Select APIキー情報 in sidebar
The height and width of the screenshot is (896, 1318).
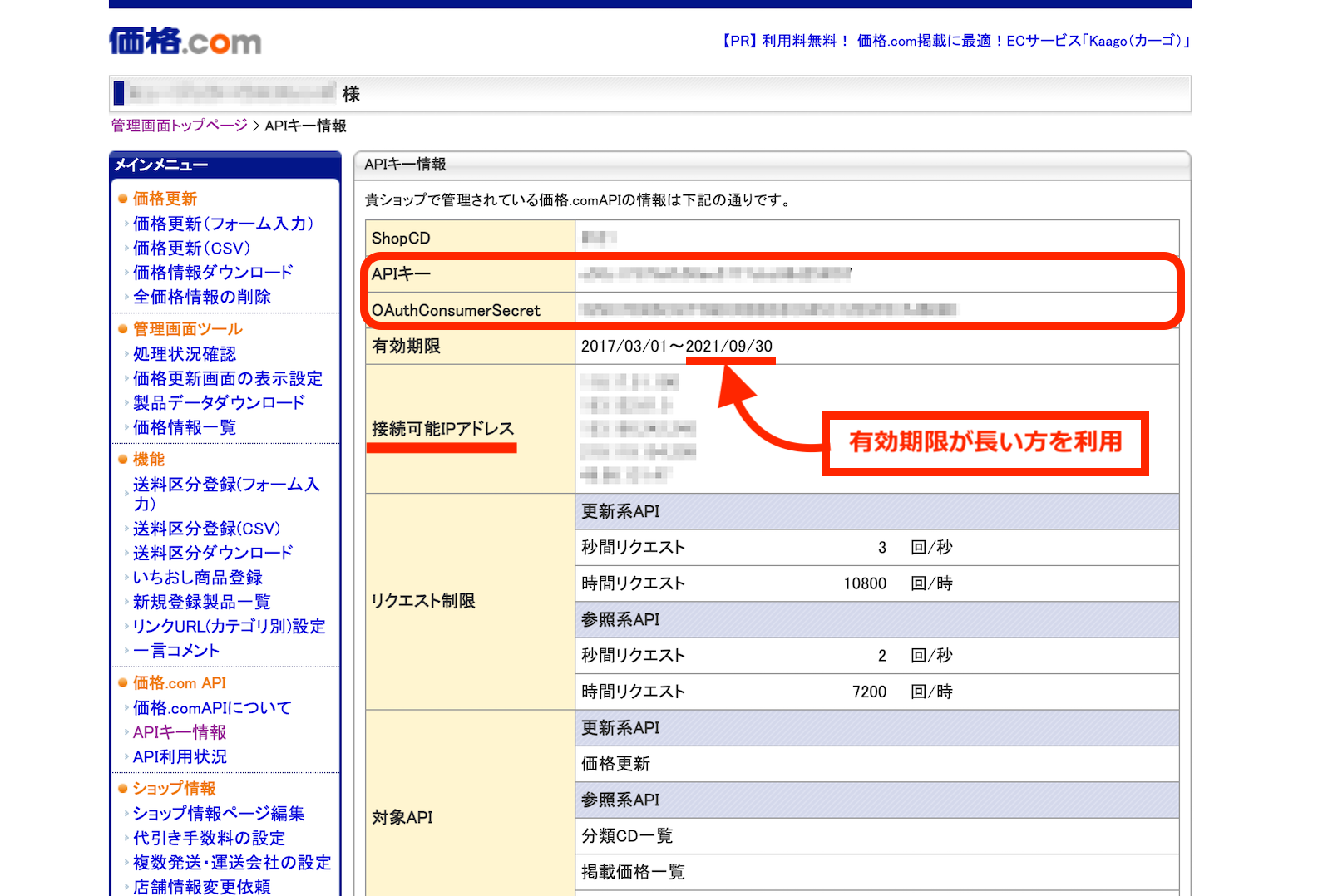180,732
